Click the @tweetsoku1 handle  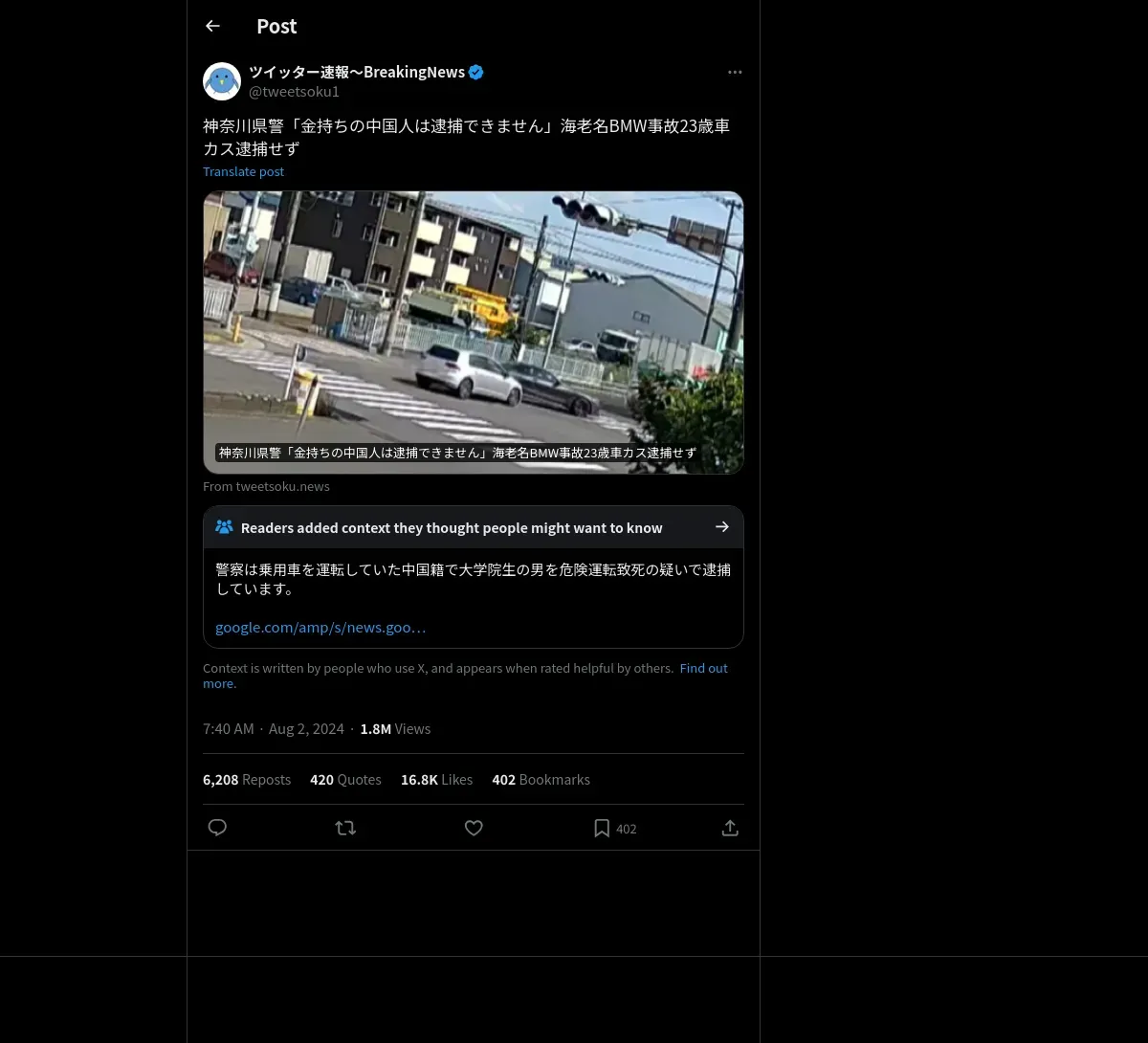coord(294,92)
